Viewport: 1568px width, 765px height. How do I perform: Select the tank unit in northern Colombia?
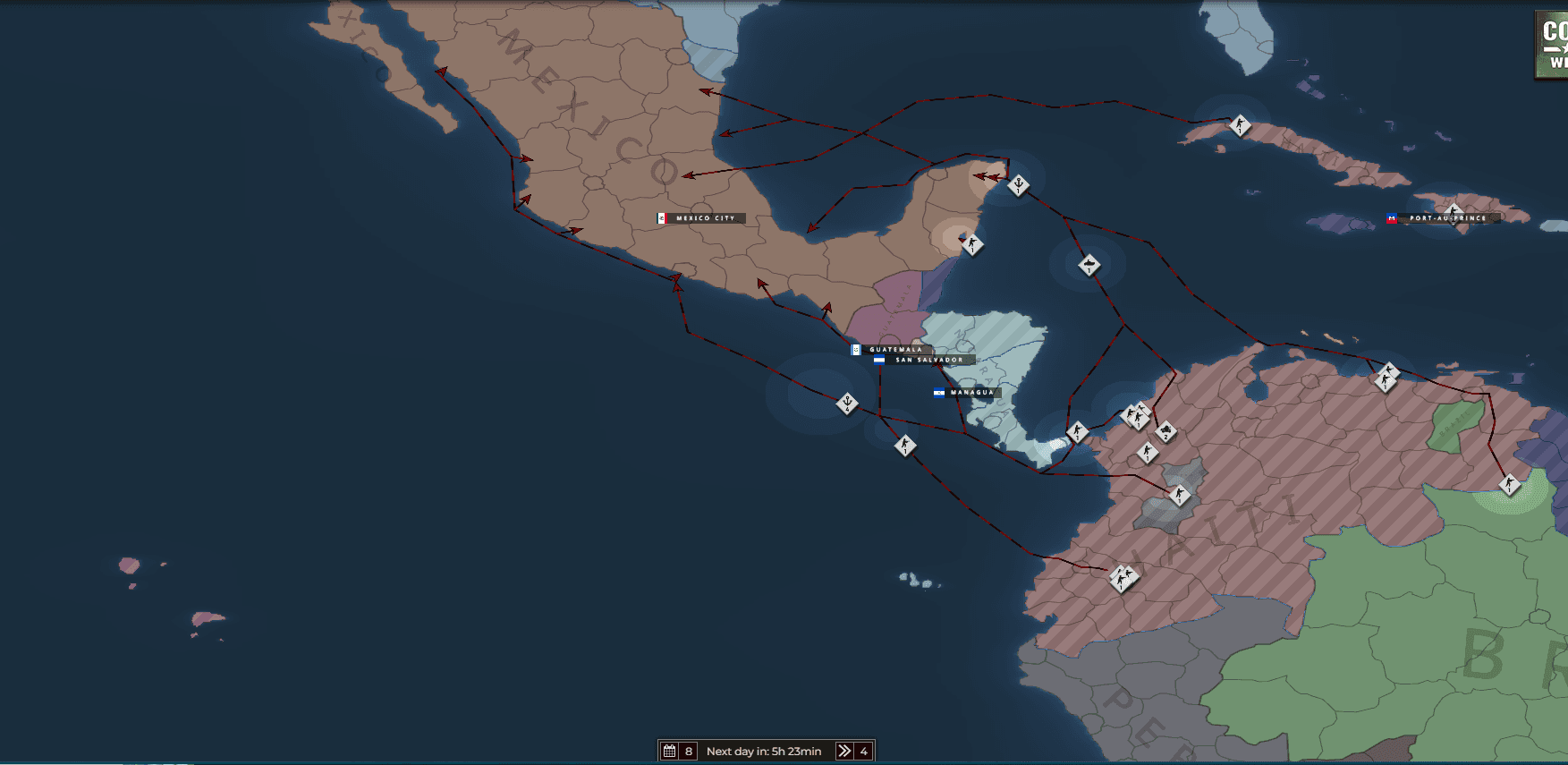(x=1165, y=432)
